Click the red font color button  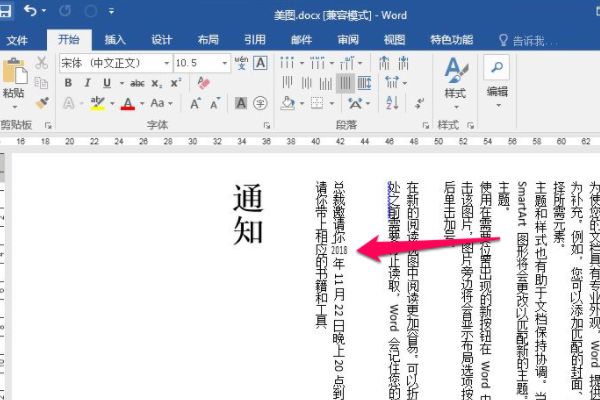pyautogui.click(x=127, y=103)
